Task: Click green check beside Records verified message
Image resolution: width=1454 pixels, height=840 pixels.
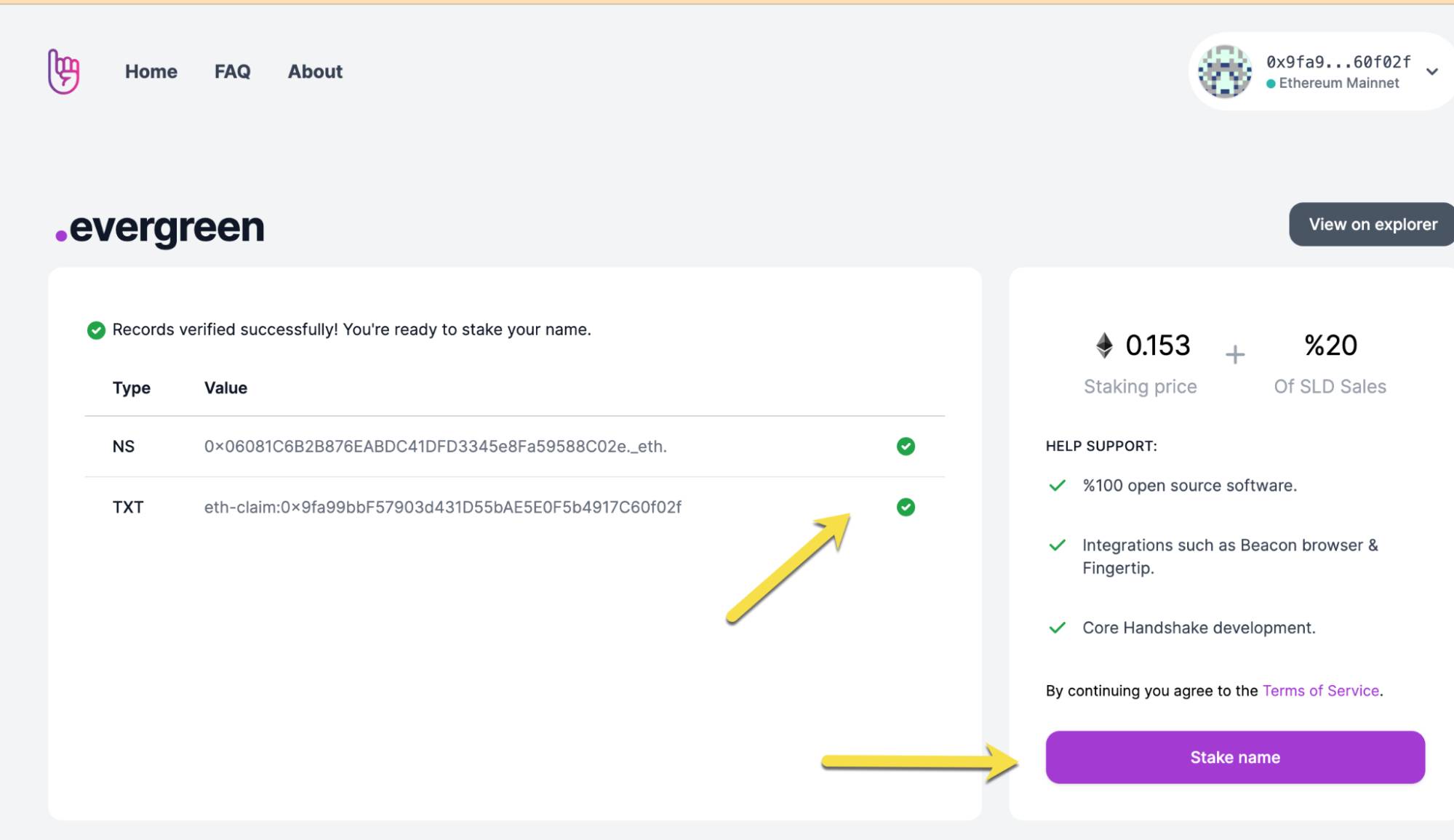Action: (96, 330)
